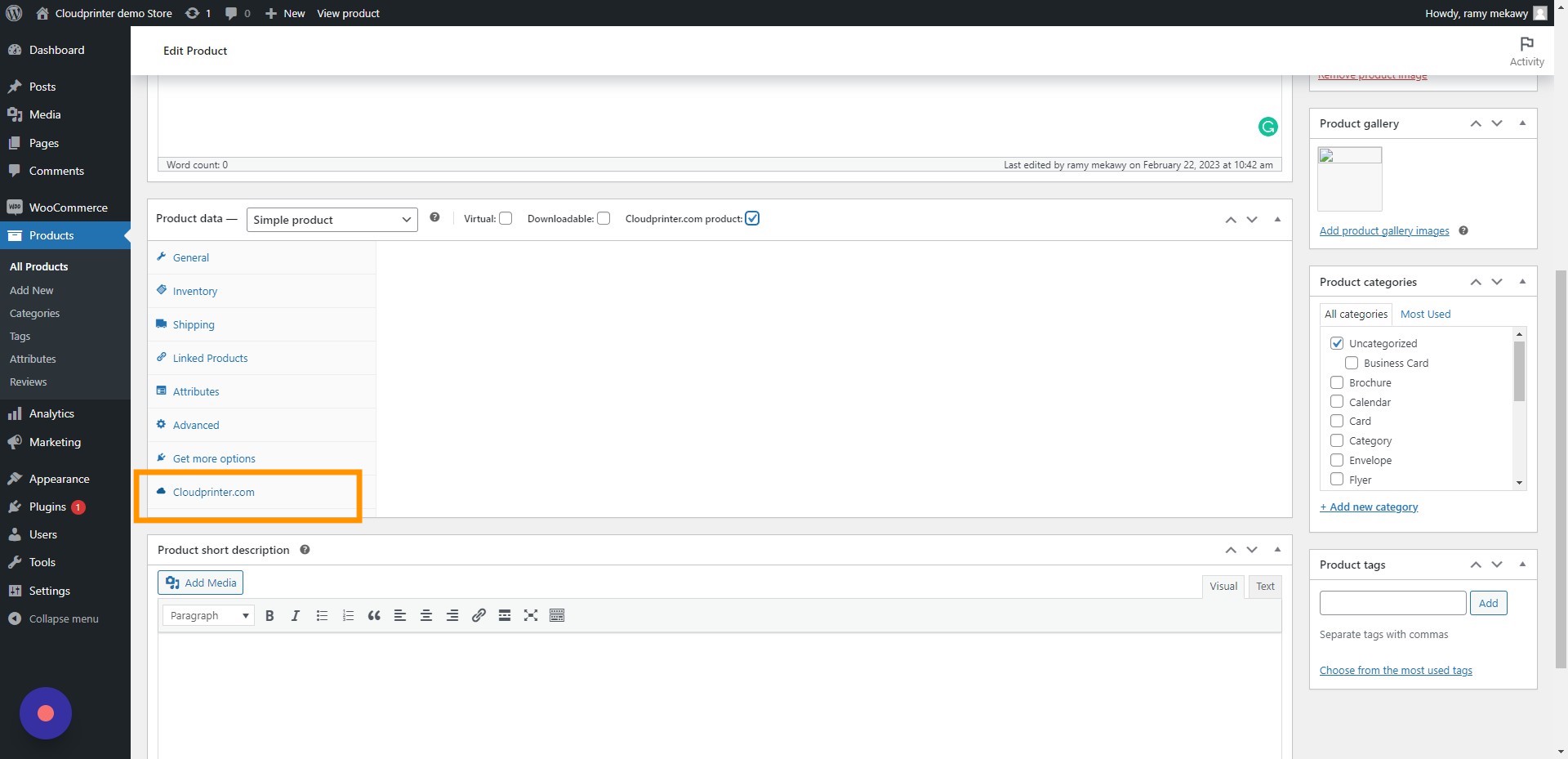Align text right
This screenshot has height=759, width=1568.
click(x=452, y=615)
